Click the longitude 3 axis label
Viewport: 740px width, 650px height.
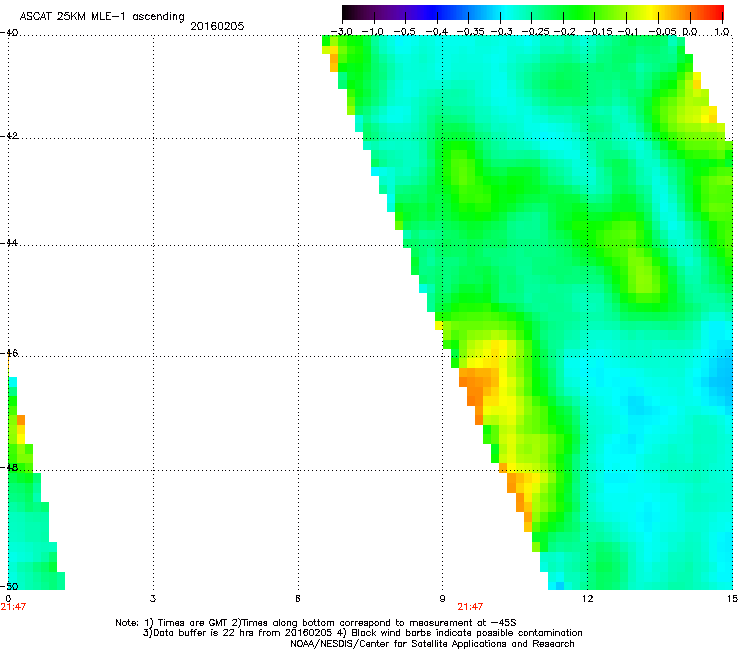153,599
